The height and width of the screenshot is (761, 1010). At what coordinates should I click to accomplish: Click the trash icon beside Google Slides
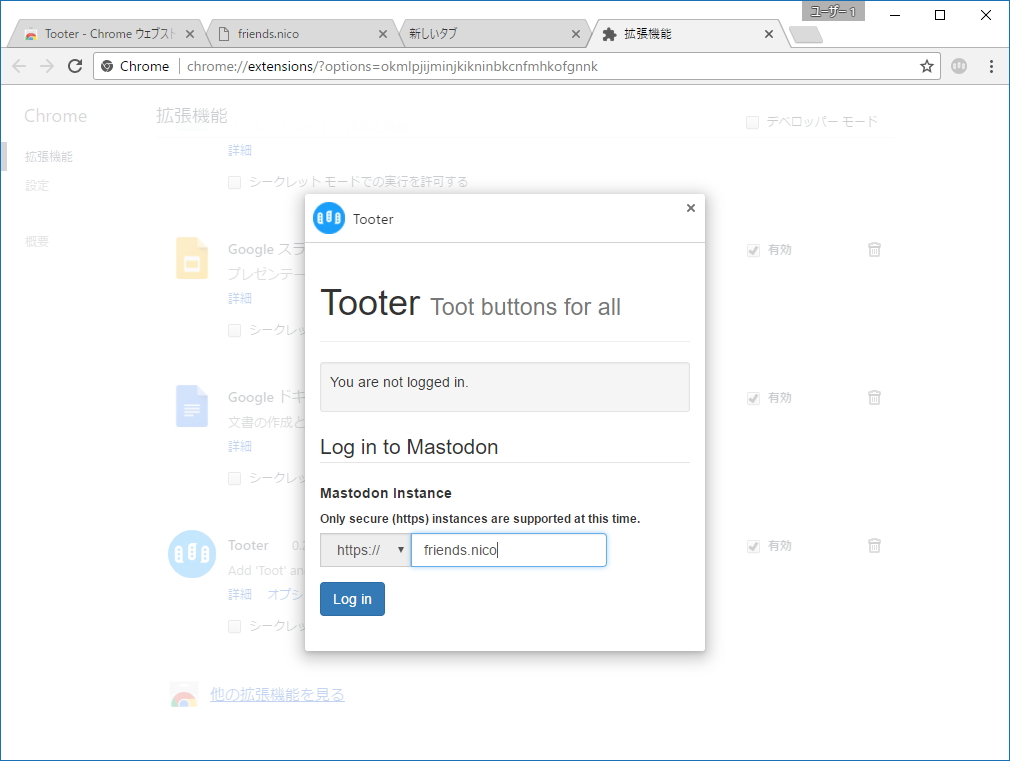pyautogui.click(x=874, y=250)
